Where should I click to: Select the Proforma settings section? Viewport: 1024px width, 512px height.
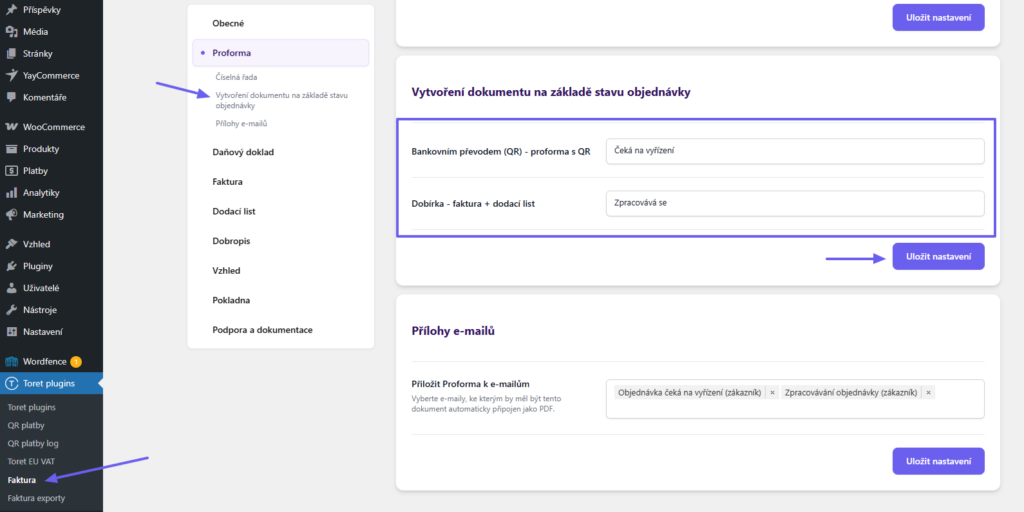(x=281, y=53)
